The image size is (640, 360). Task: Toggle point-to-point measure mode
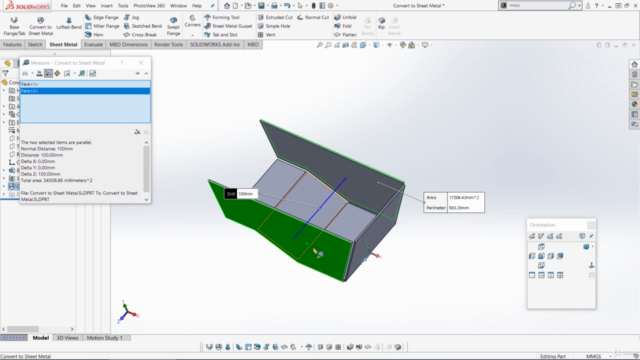[x=57, y=73]
